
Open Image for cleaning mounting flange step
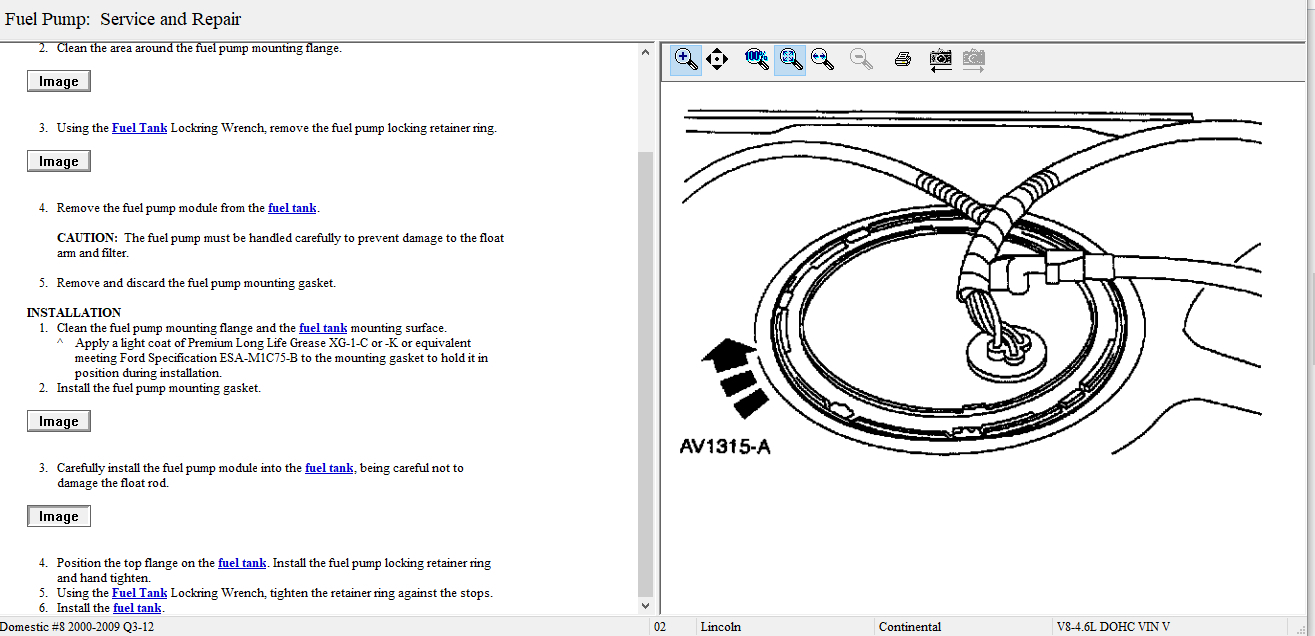pos(58,81)
